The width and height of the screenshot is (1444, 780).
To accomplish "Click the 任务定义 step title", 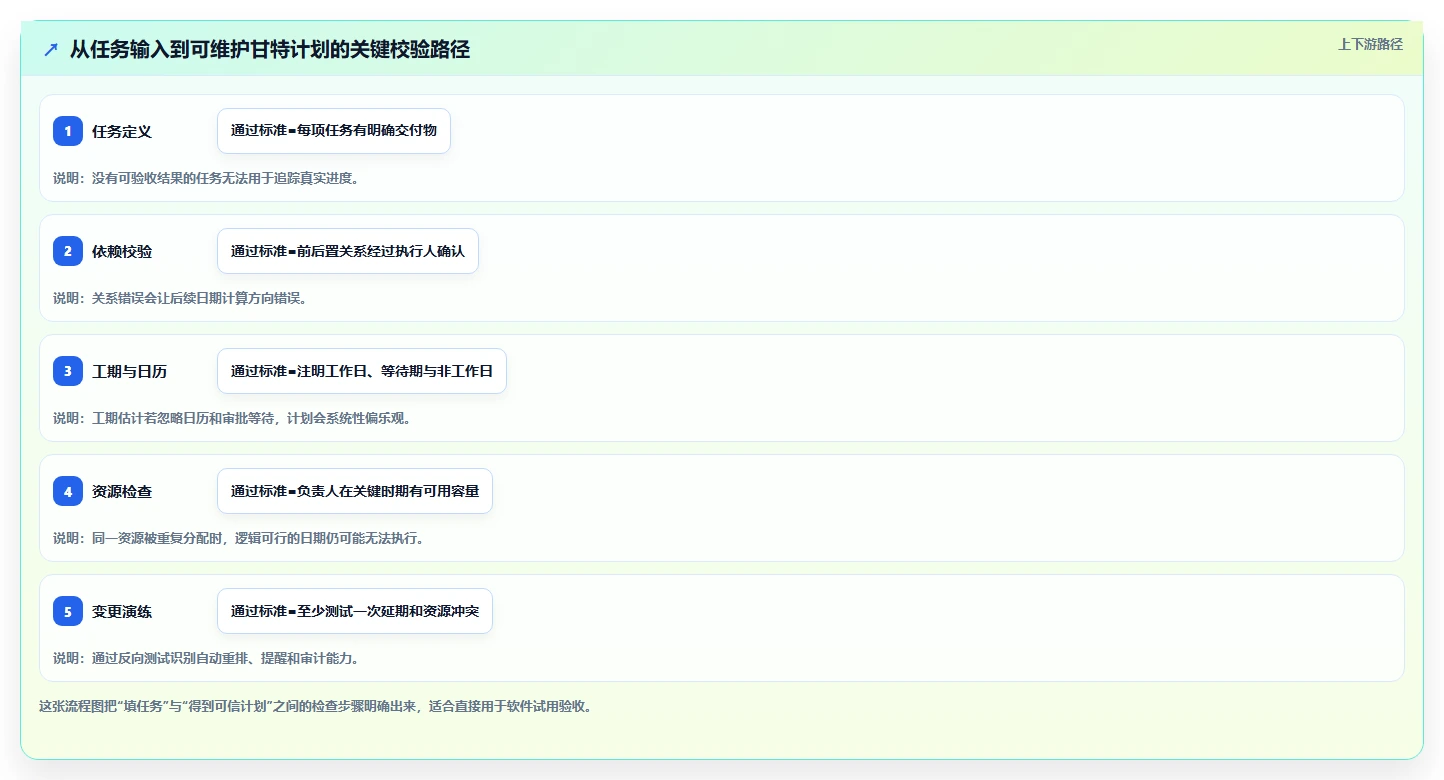I will pos(122,132).
